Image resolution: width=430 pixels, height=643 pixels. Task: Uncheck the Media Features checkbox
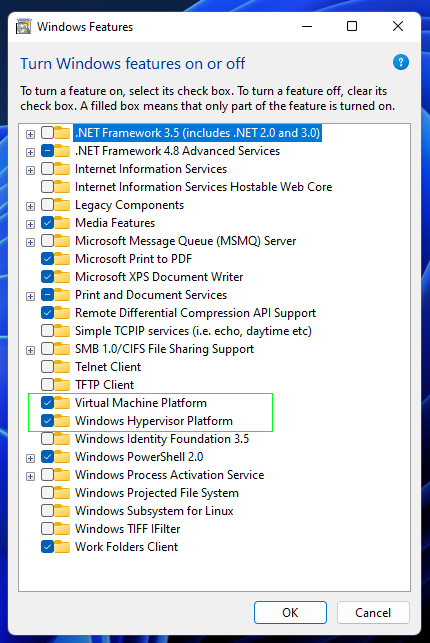(x=48, y=223)
